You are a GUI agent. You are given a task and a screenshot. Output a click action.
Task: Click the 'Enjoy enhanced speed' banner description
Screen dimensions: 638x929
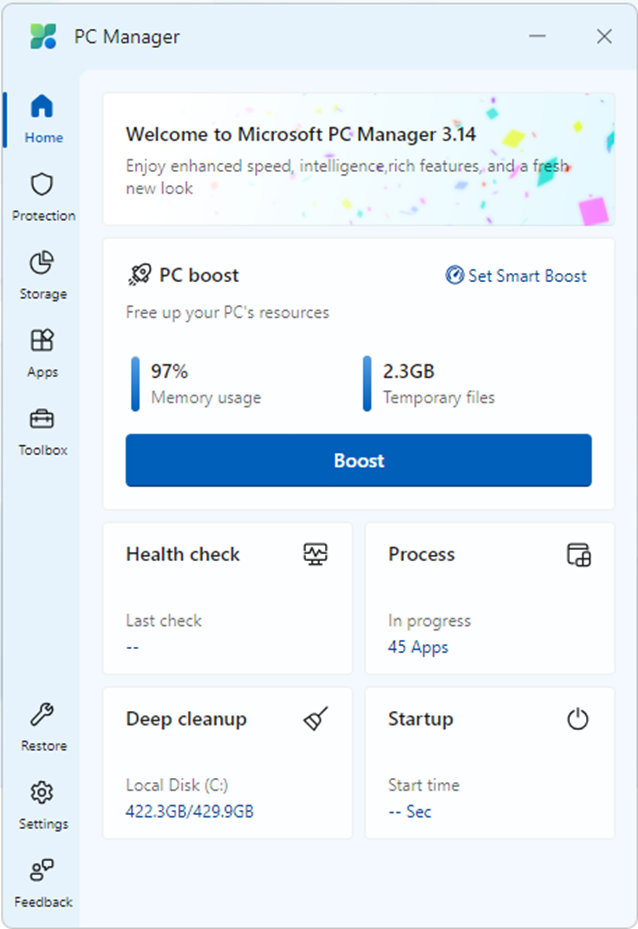pyautogui.click(x=347, y=177)
